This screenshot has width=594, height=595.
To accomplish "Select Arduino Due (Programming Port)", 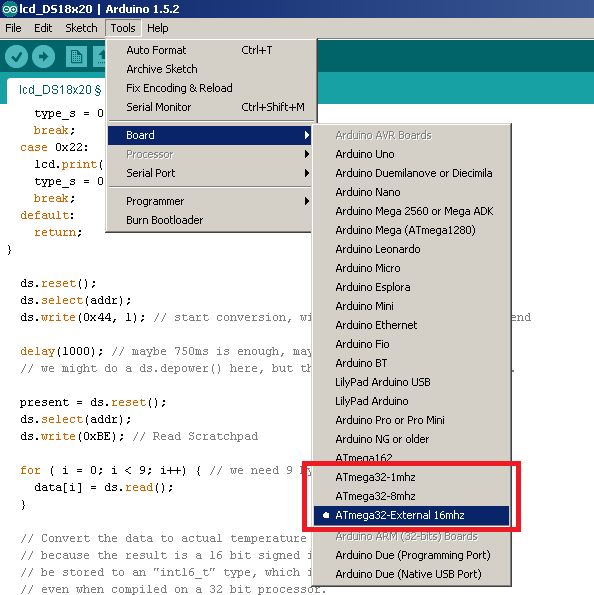I will pyautogui.click(x=411, y=555).
